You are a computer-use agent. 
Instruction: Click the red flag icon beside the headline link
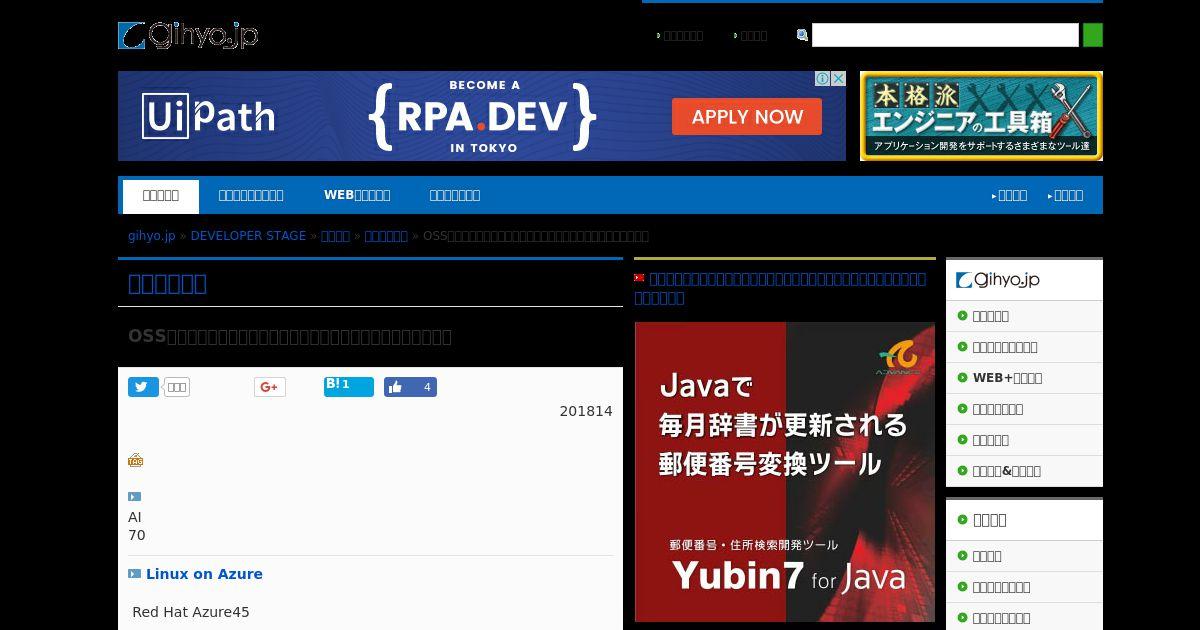(x=640, y=278)
